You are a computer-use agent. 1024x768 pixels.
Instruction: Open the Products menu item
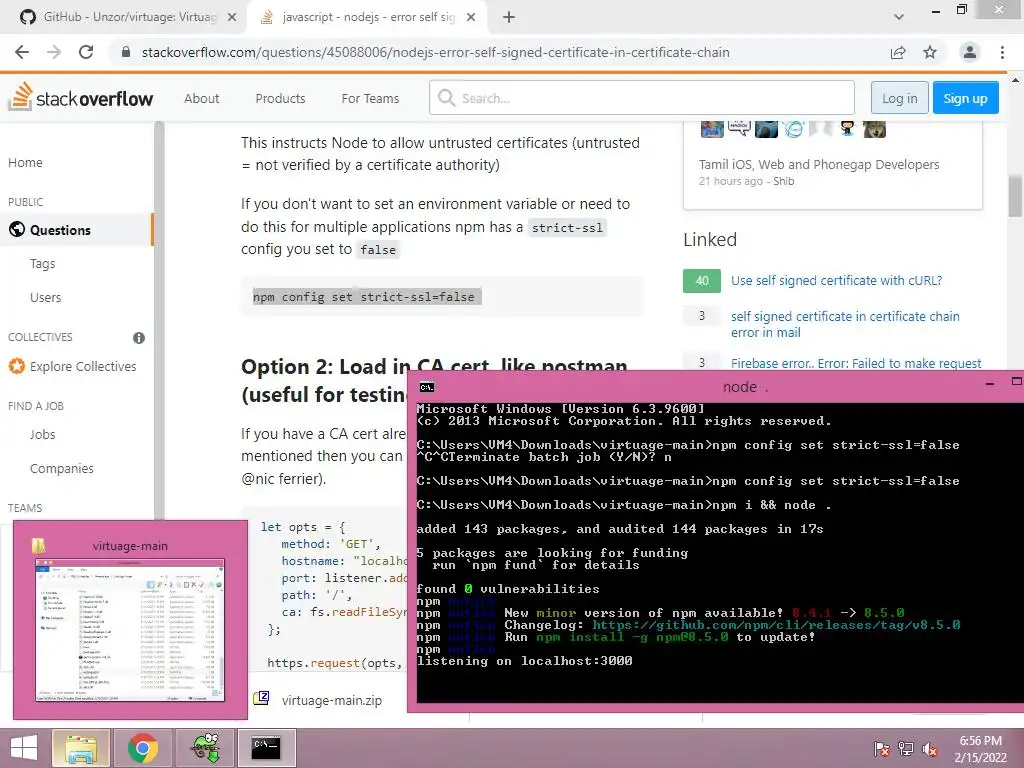click(x=280, y=99)
